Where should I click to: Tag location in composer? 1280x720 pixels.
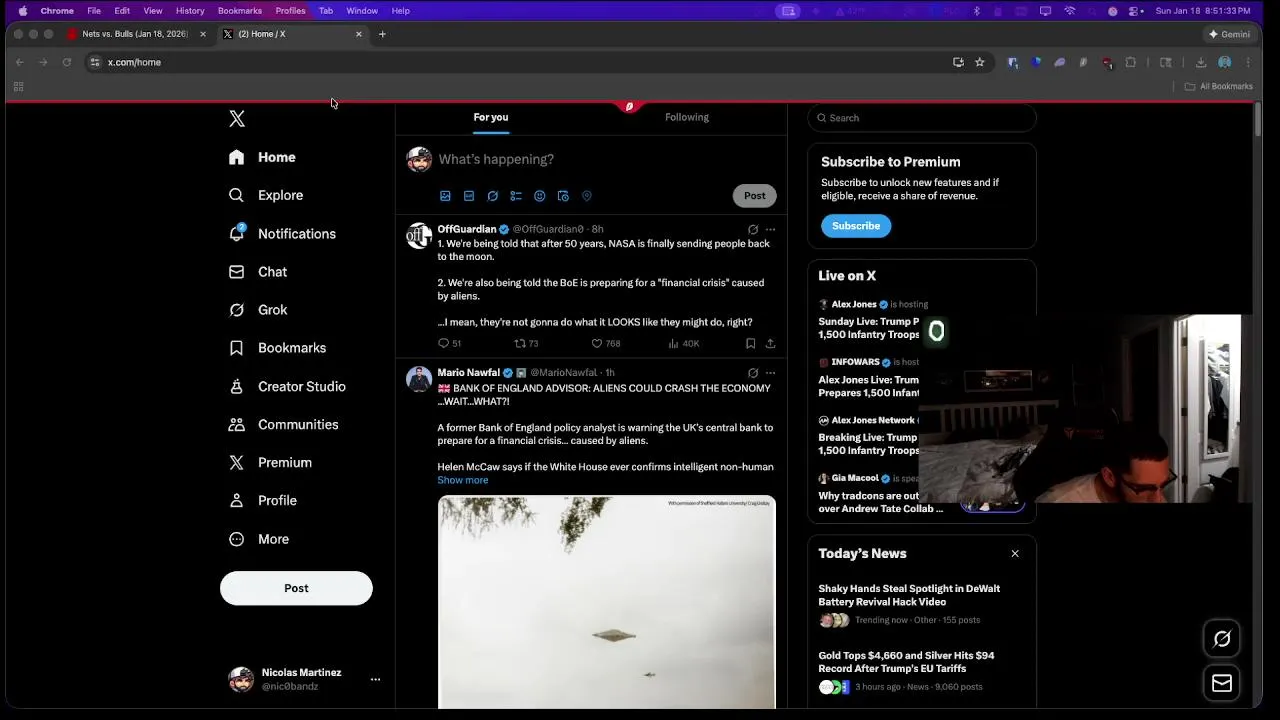click(587, 196)
